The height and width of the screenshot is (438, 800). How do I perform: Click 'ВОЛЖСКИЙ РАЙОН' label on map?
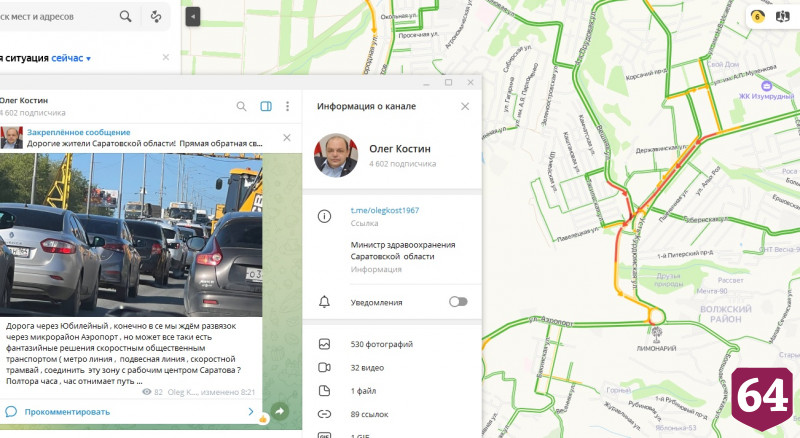coord(726,314)
